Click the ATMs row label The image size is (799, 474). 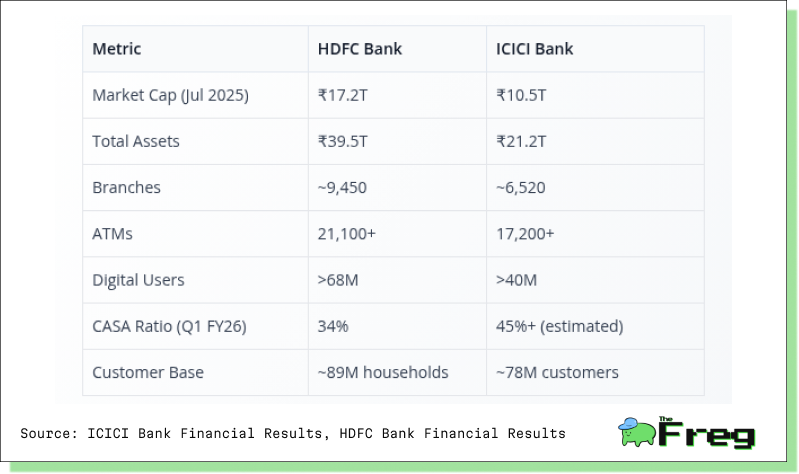(112, 234)
